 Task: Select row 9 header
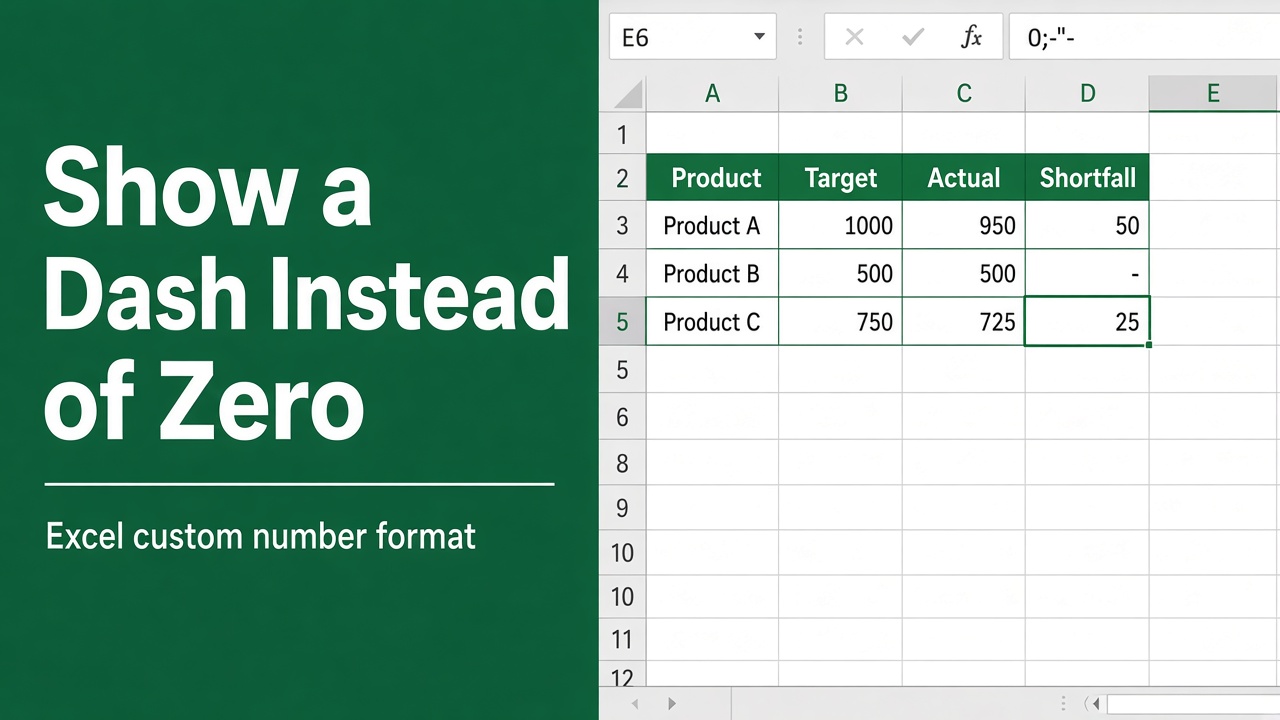pyautogui.click(x=623, y=508)
